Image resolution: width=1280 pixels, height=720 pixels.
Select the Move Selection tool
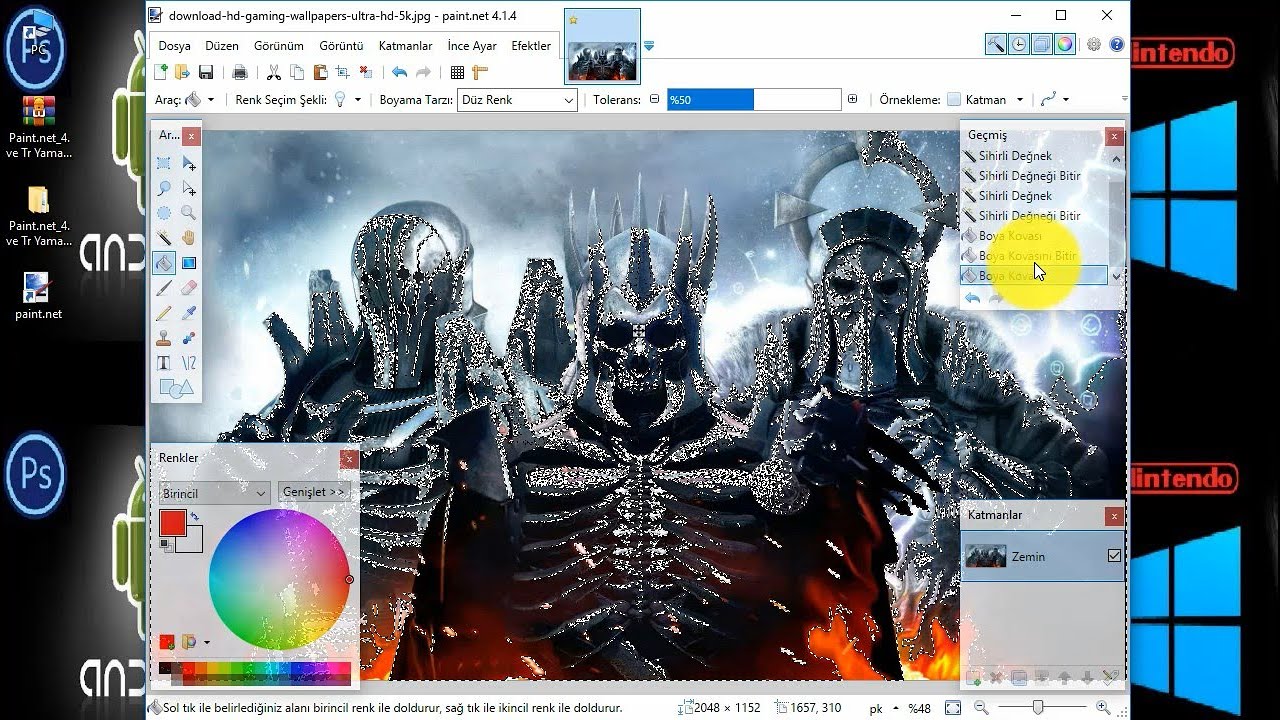[x=189, y=188]
